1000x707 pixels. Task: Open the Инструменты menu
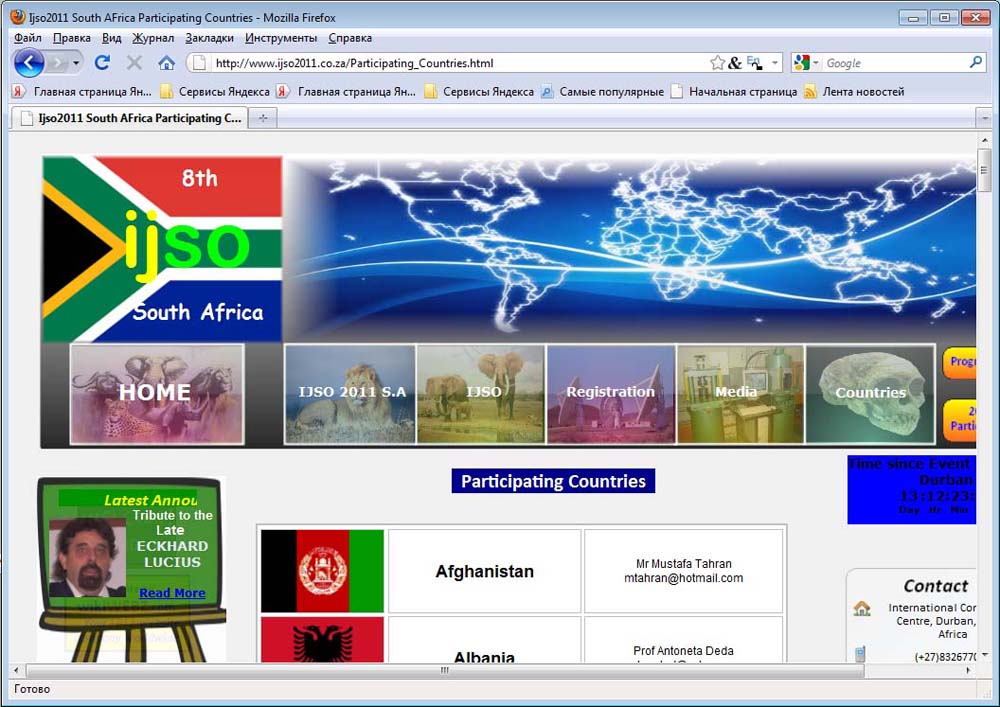pos(281,38)
